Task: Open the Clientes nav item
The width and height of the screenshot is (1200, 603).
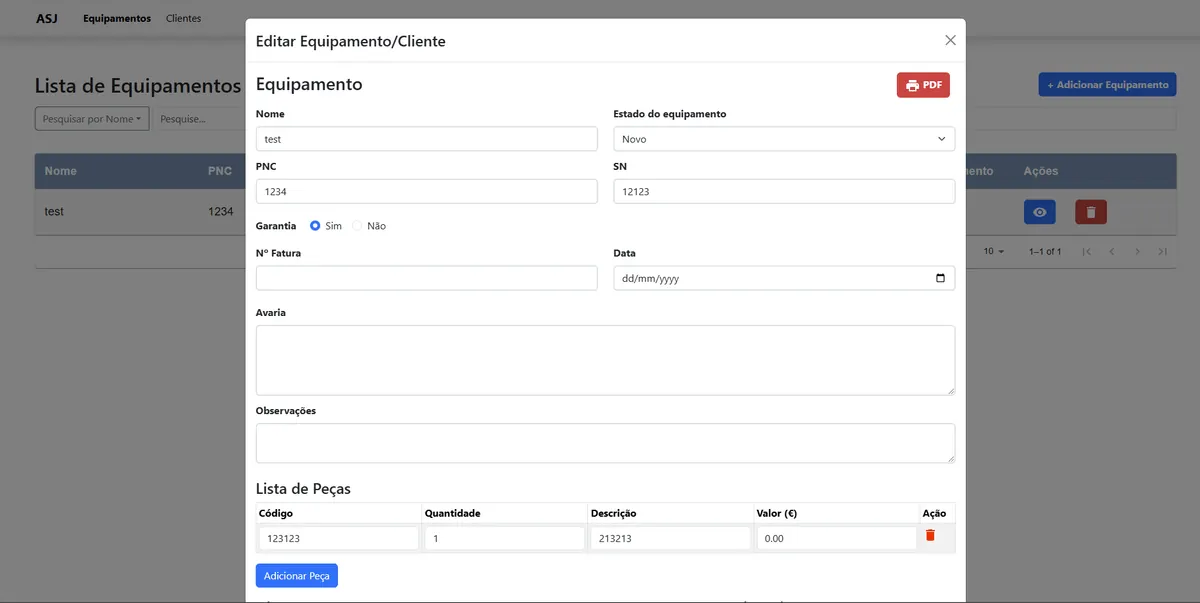Action: [x=183, y=18]
